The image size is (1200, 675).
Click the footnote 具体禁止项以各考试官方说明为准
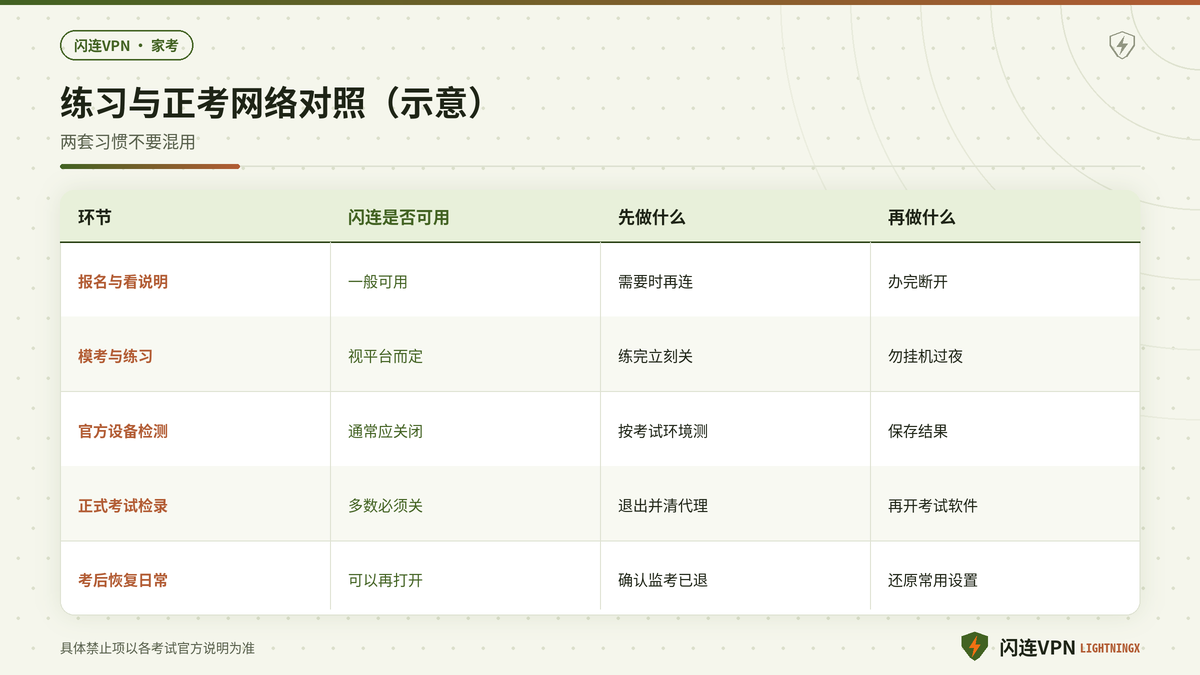pos(158,648)
